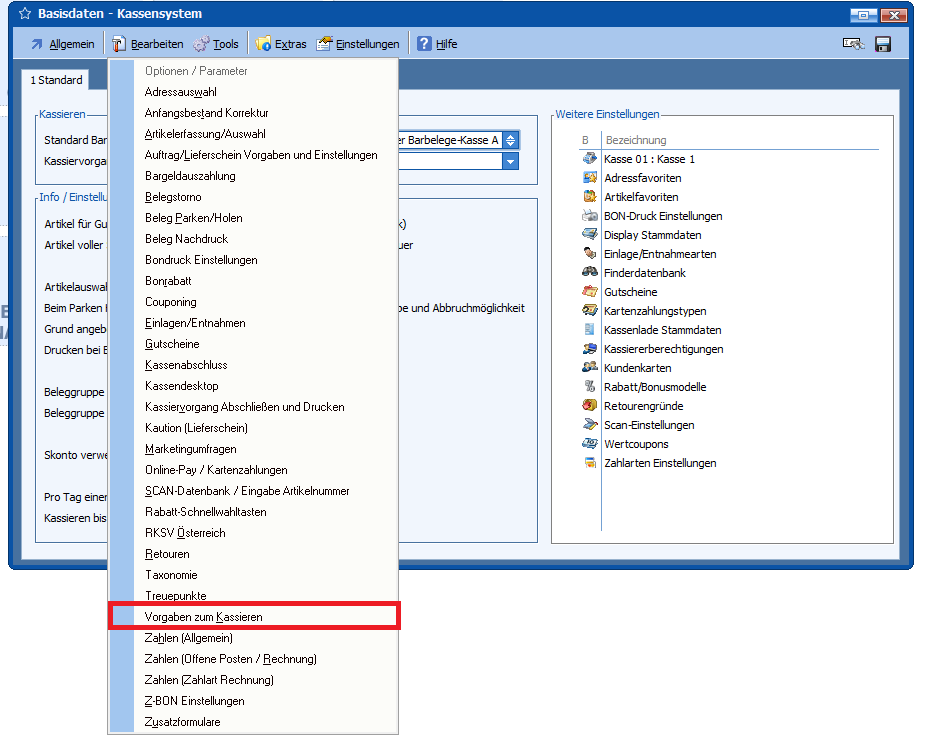This screenshot has width=930, height=746.
Task: Click the Gutscheine icon in Weitere Einstellungen
Action: click(x=589, y=292)
